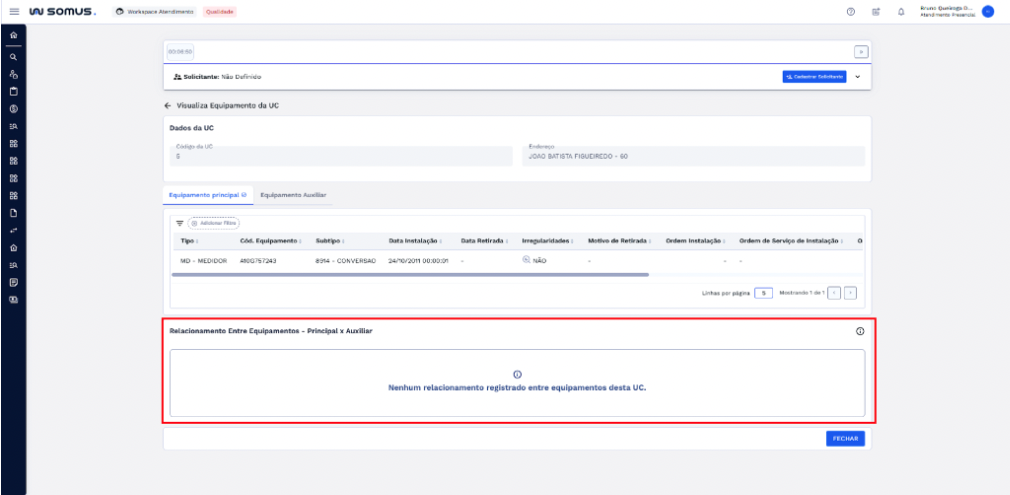This screenshot has height=495, width=1010.
Task: Click the Mostrando 1 de 1 text
Action: [x=801, y=293]
